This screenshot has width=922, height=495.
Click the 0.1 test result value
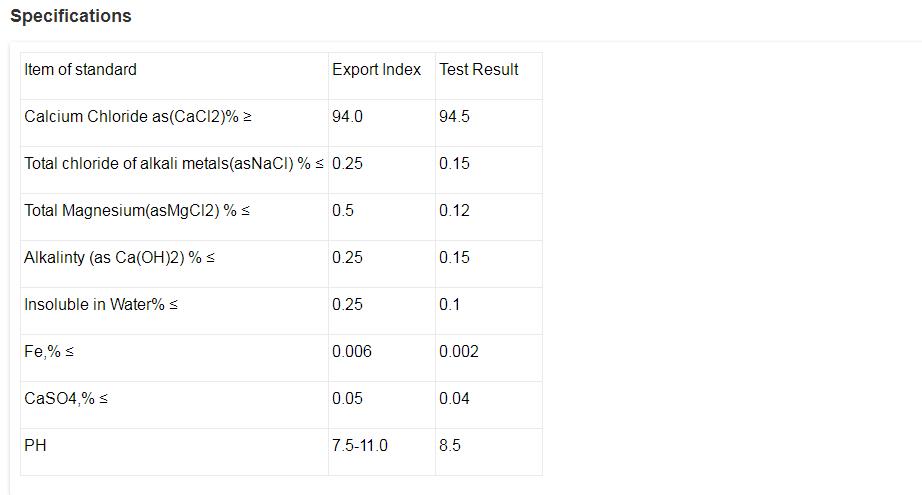[x=449, y=304]
